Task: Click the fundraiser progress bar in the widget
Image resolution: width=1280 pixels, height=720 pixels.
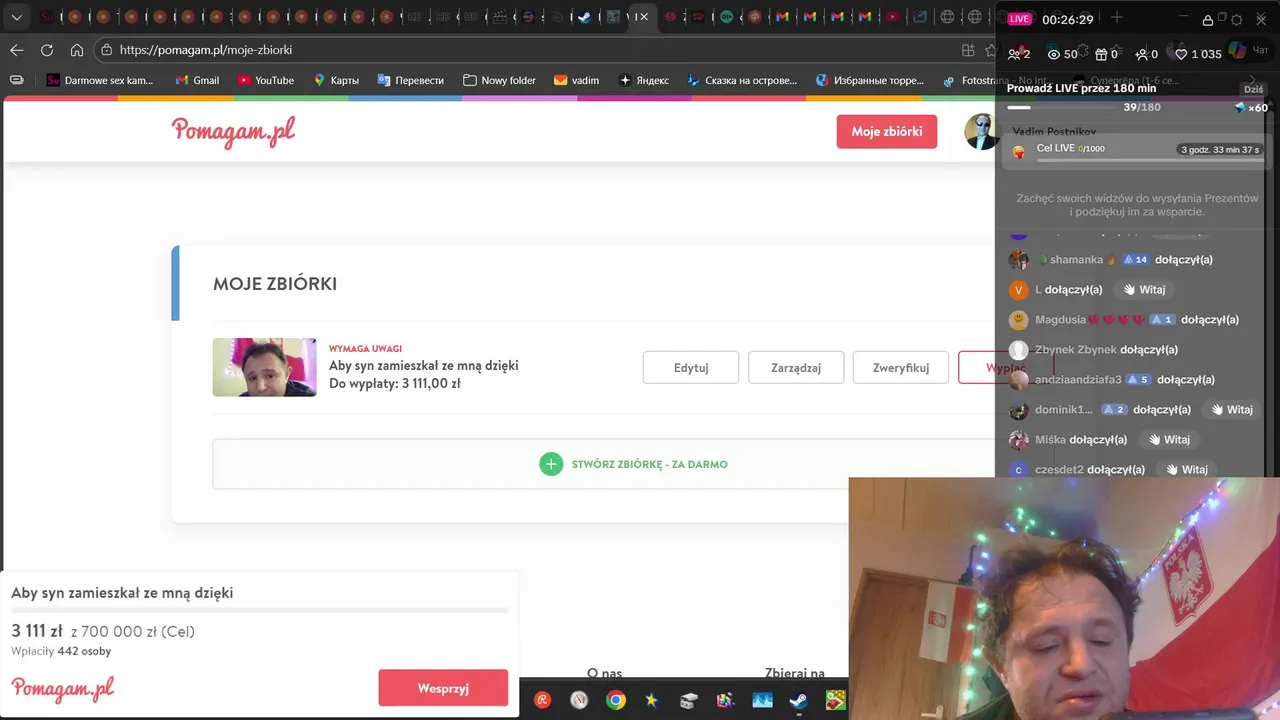Action: [260, 610]
